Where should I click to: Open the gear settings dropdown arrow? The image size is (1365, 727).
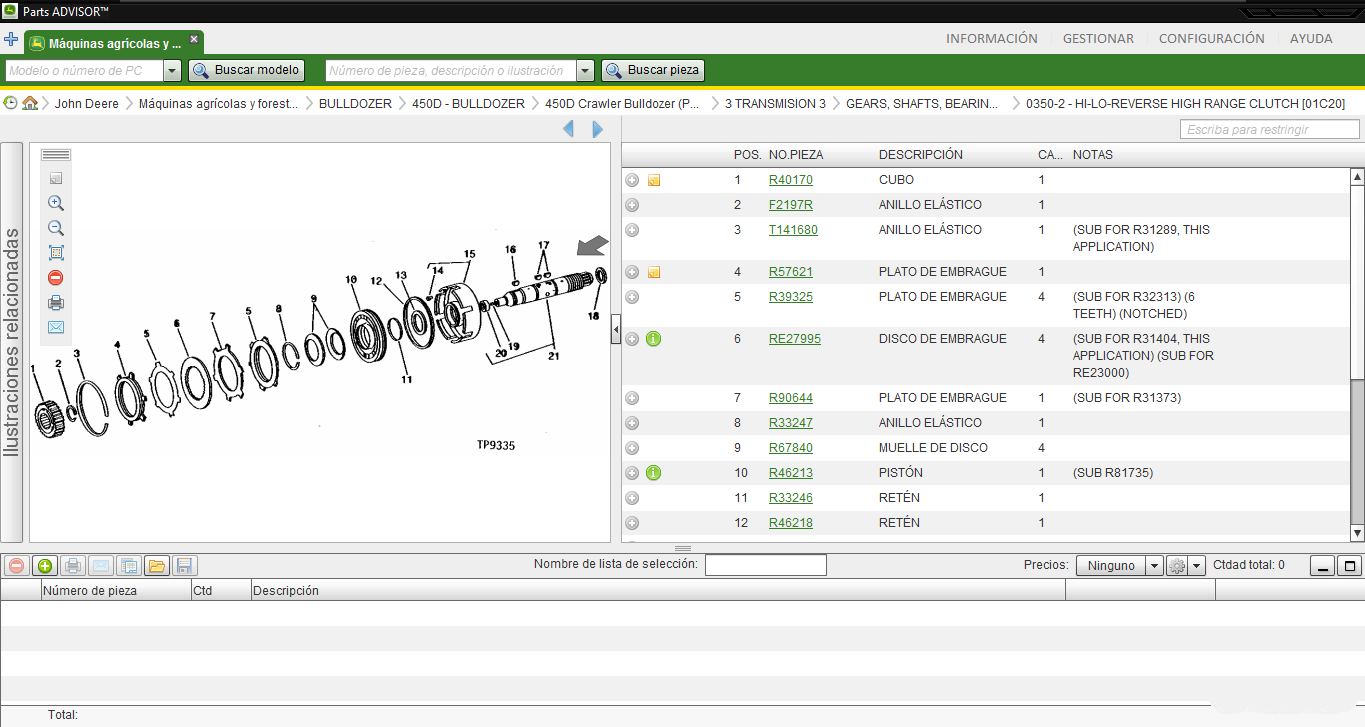(1197, 566)
